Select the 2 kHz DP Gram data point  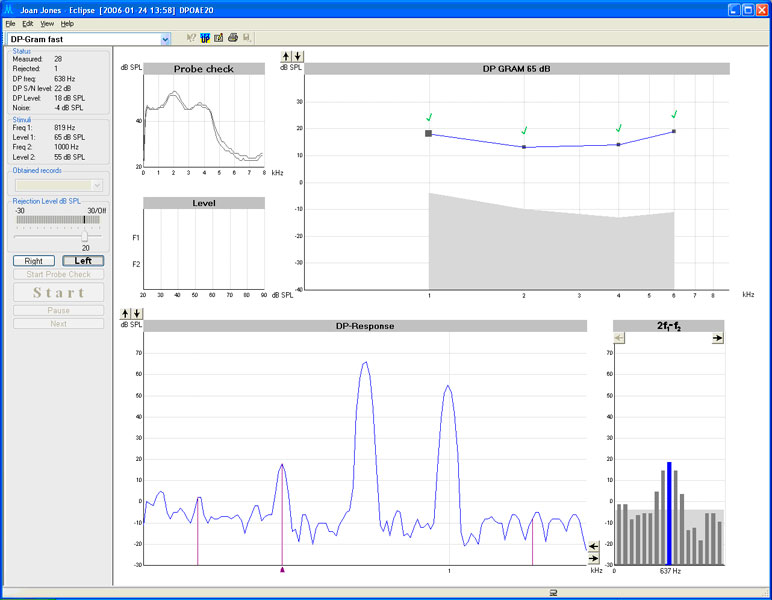[524, 147]
